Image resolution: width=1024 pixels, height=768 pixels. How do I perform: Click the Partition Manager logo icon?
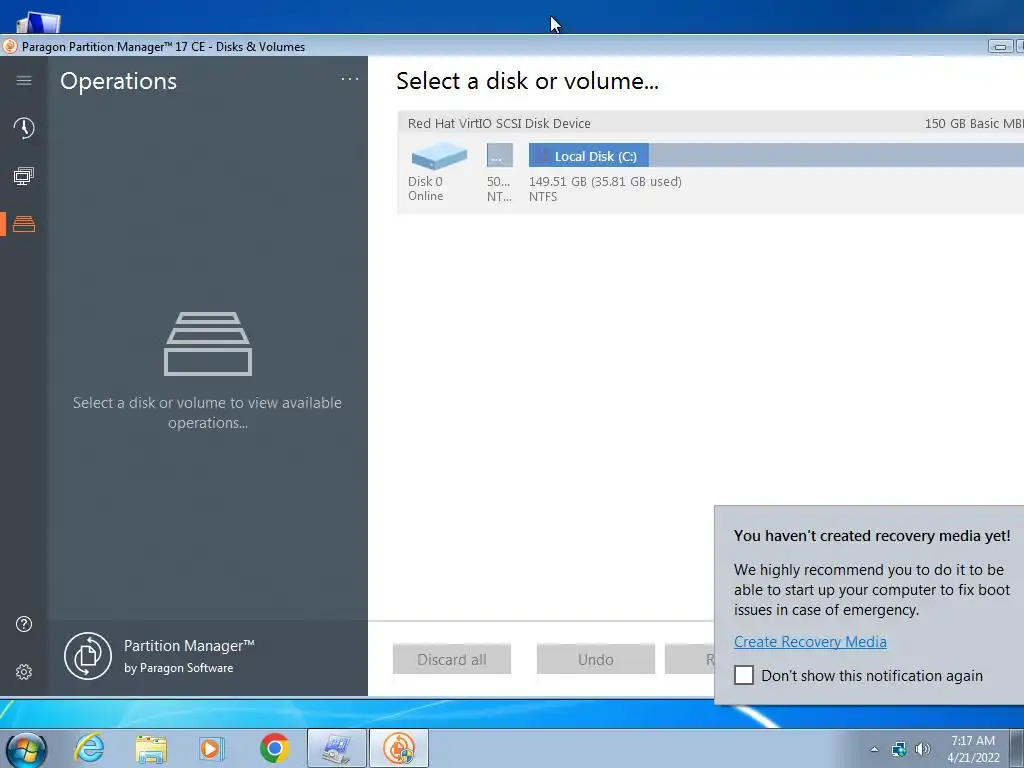click(x=88, y=656)
